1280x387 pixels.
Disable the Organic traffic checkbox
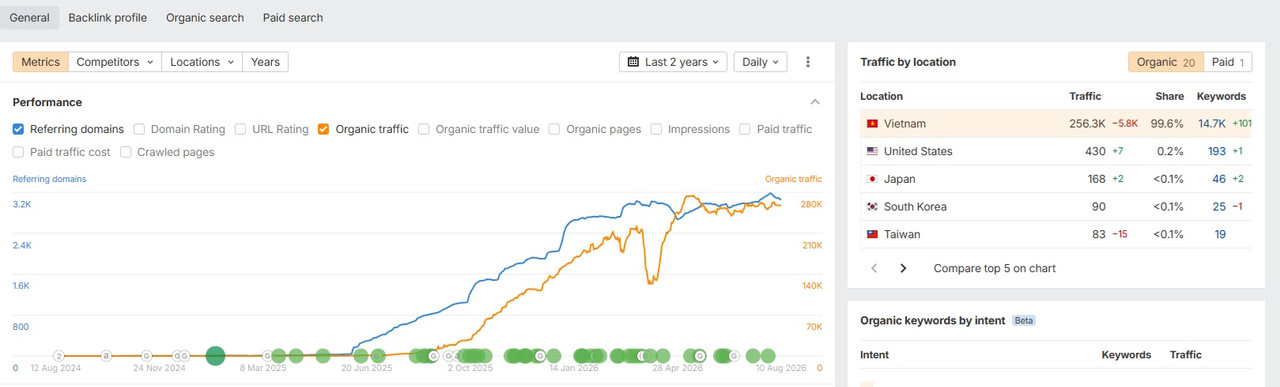[324, 129]
